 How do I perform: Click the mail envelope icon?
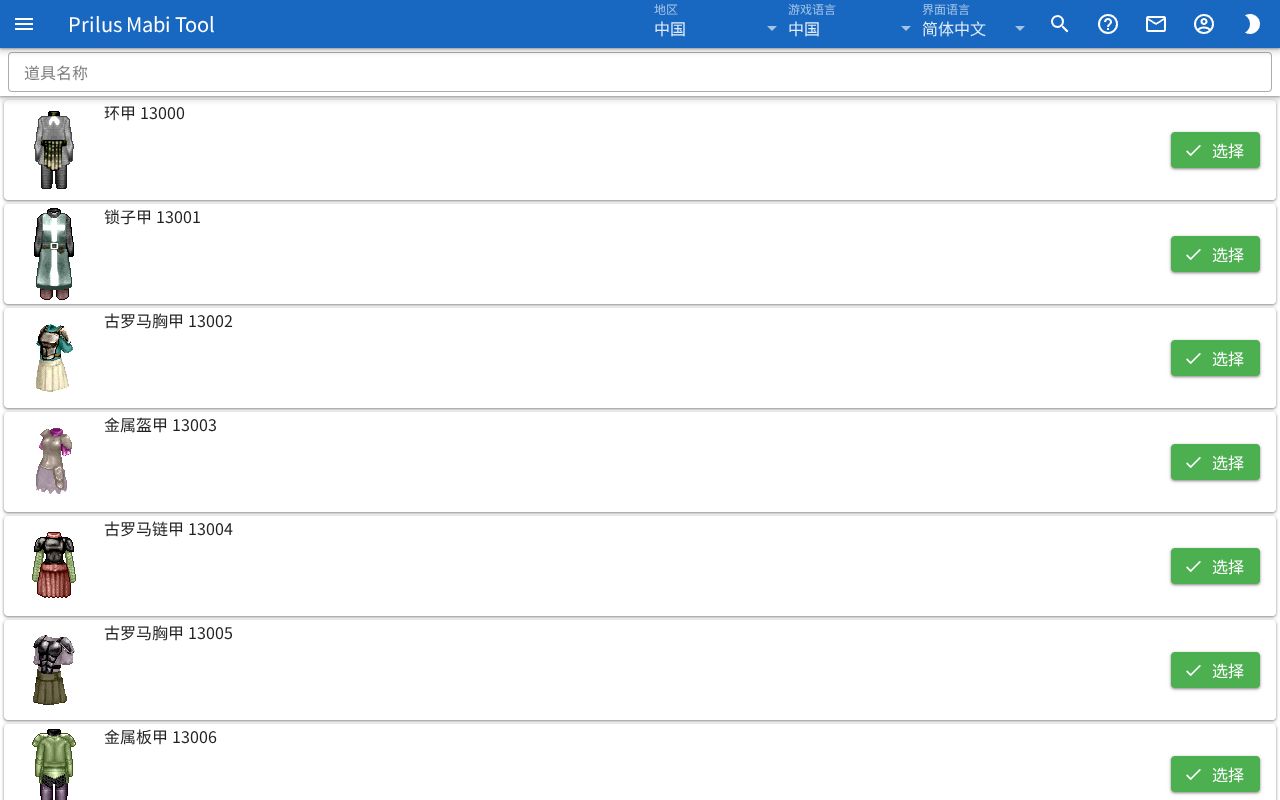[x=1156, y=24]
